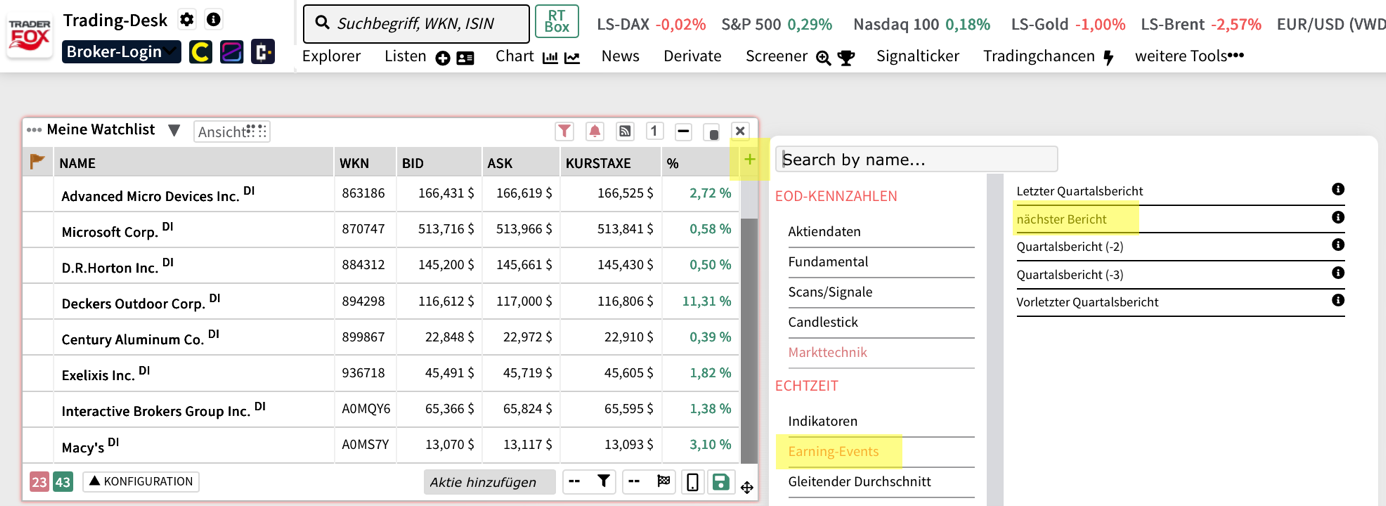Image resolution: width=1386 pixels, height=506 pixels.
Task: Click the Nasdaq 100 ticker
Action: pos(921,24)
